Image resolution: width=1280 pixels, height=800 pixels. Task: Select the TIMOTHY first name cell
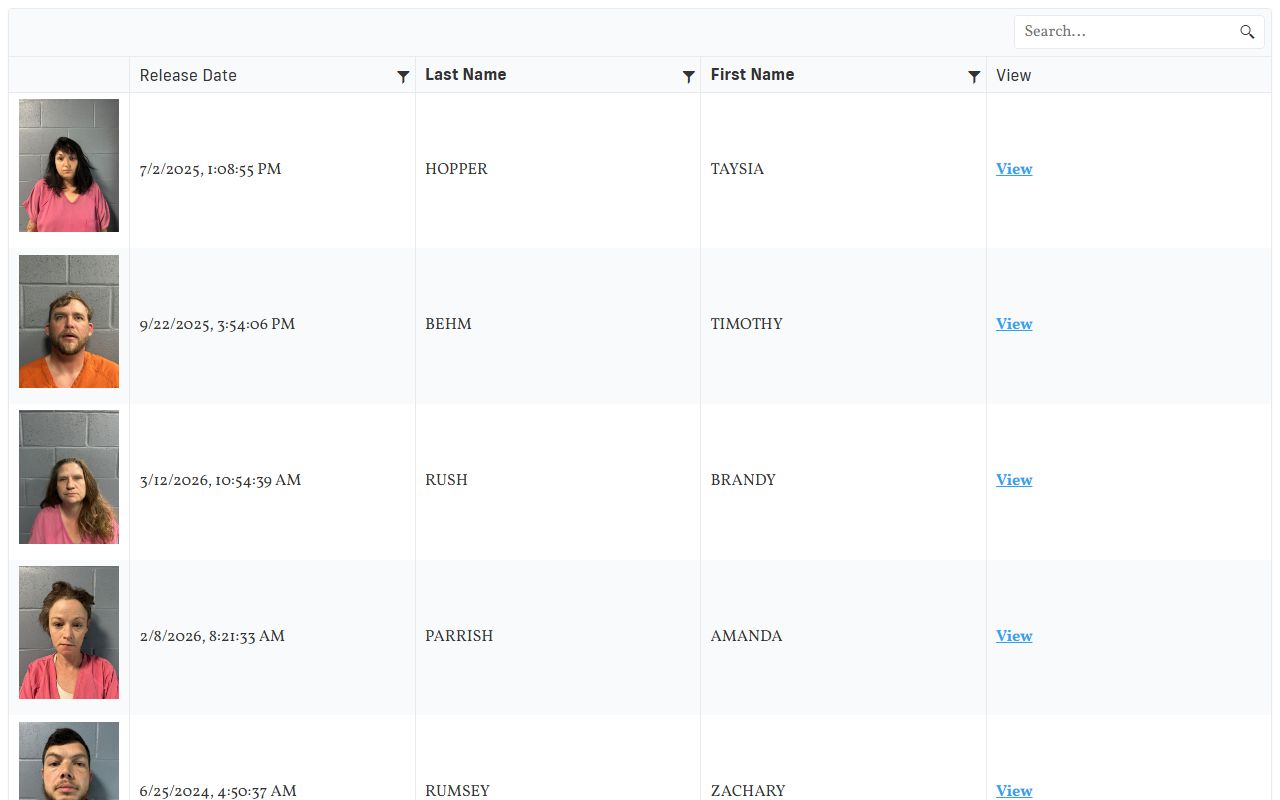tap(843, 326)
